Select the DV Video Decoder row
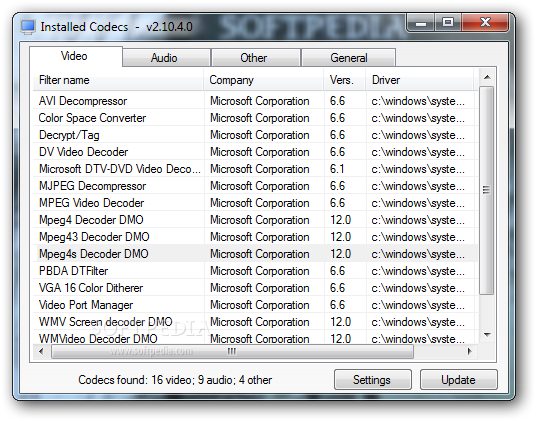The image size is (536, 421). [x=255, y=152]
